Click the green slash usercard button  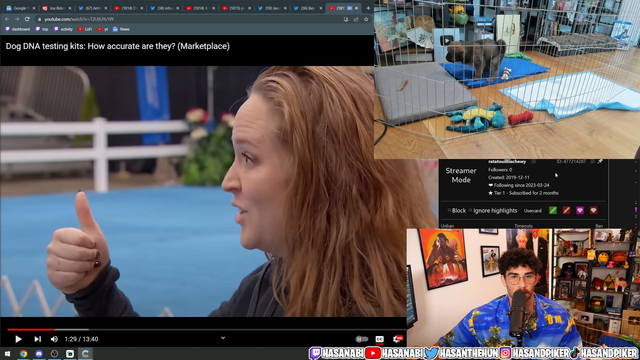pos(553,210)
